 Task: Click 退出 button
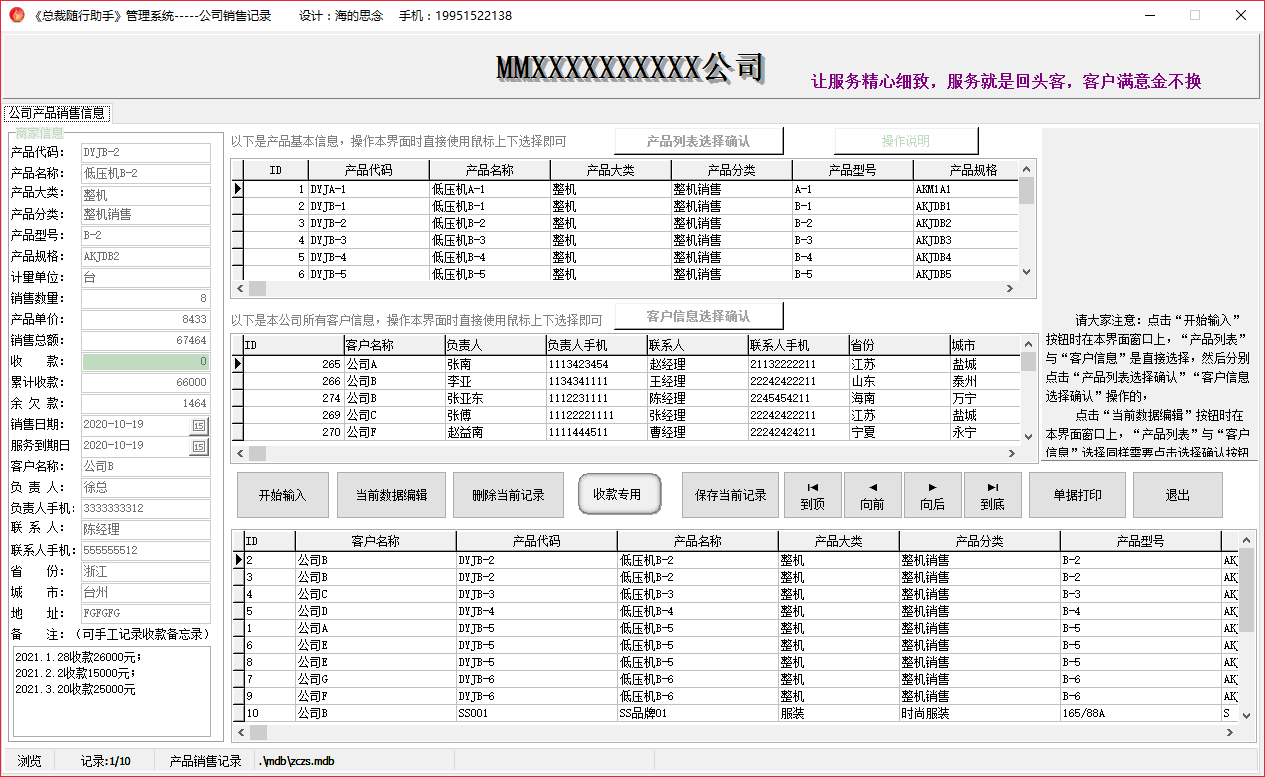[1177, 495]
